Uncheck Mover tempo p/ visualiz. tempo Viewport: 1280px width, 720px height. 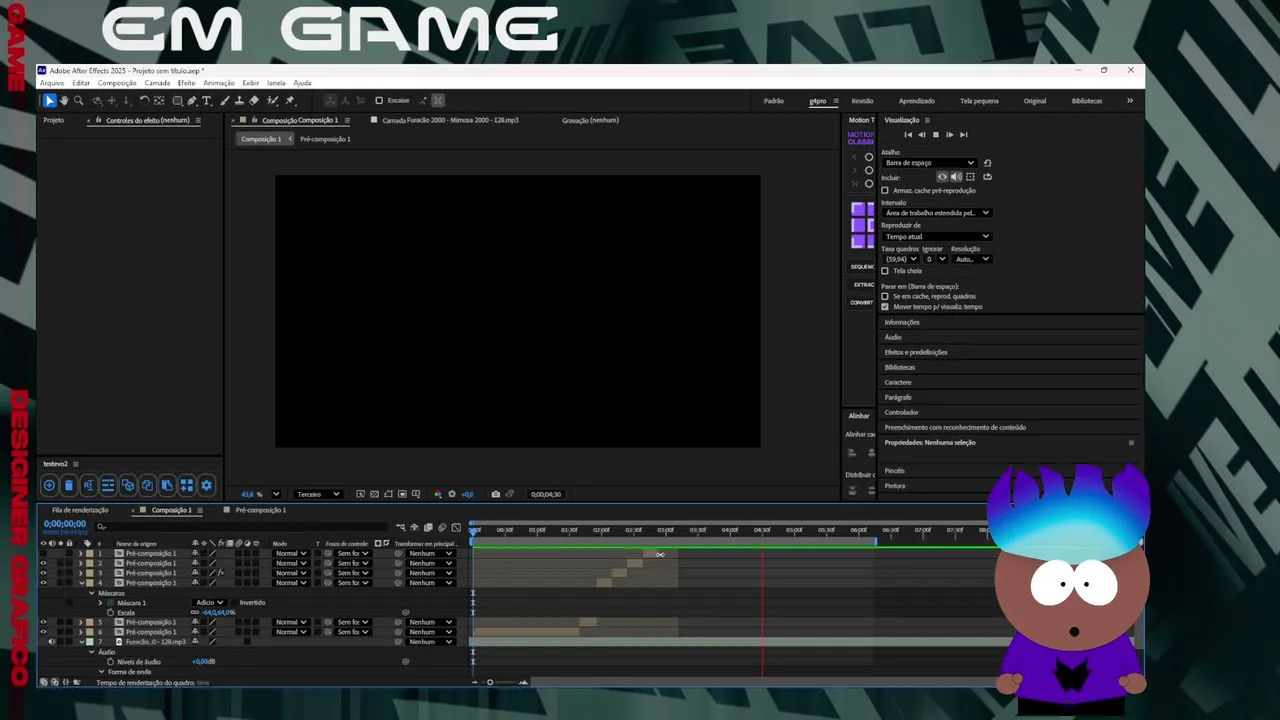point(885,307)
